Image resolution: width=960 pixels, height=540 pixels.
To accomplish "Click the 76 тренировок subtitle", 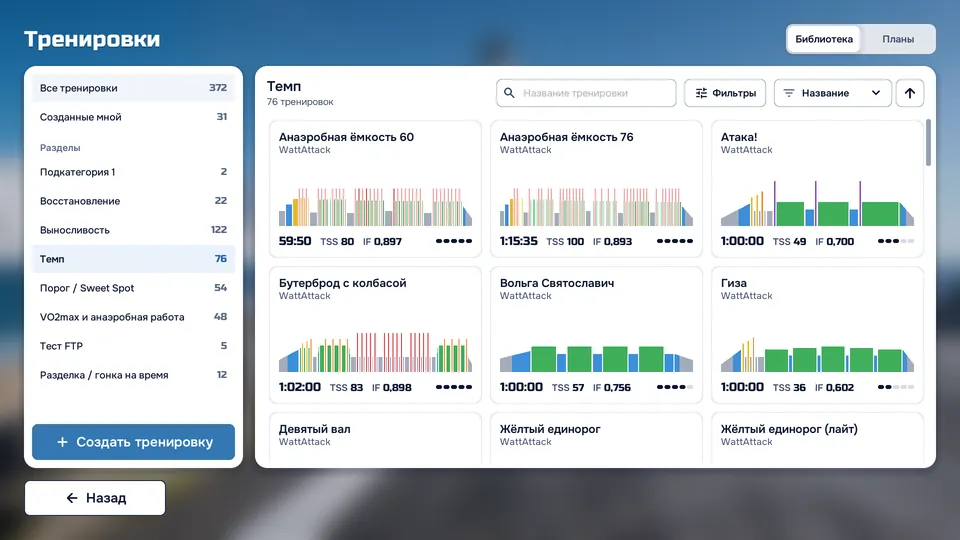I will 300,102.
